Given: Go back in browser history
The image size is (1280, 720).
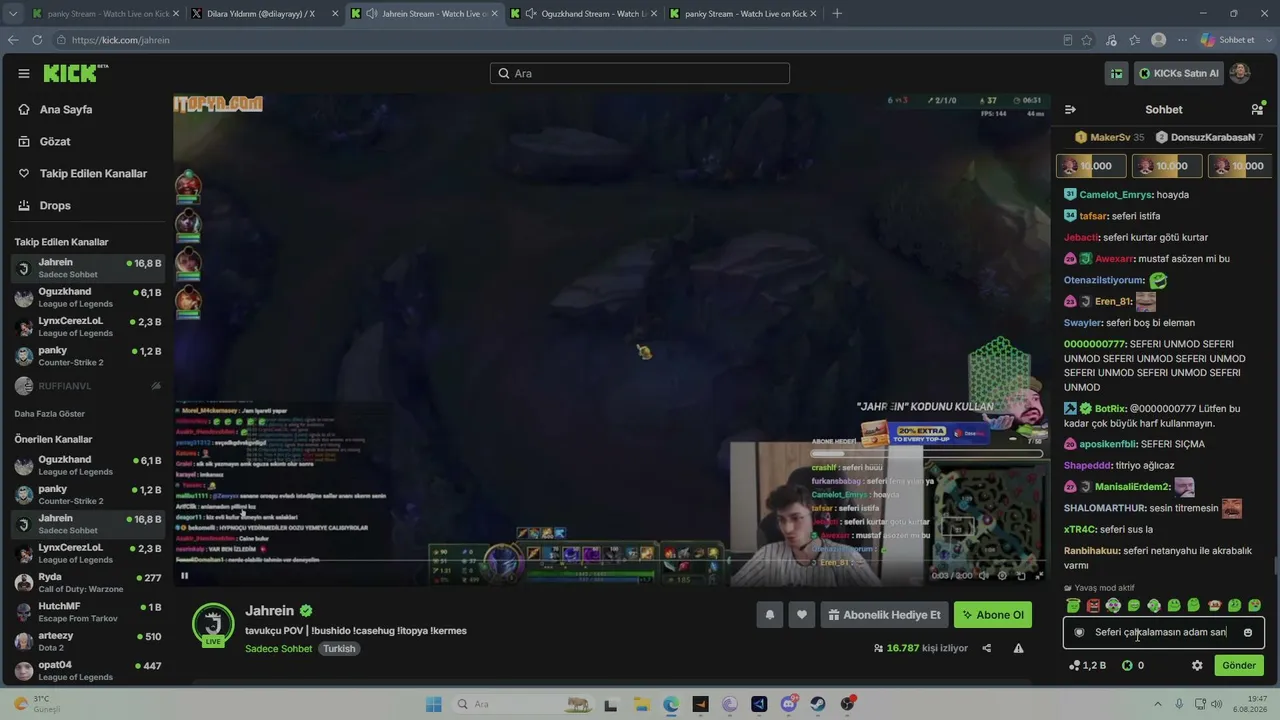Looking at the screenshot, I should click(x=13, y=40).
